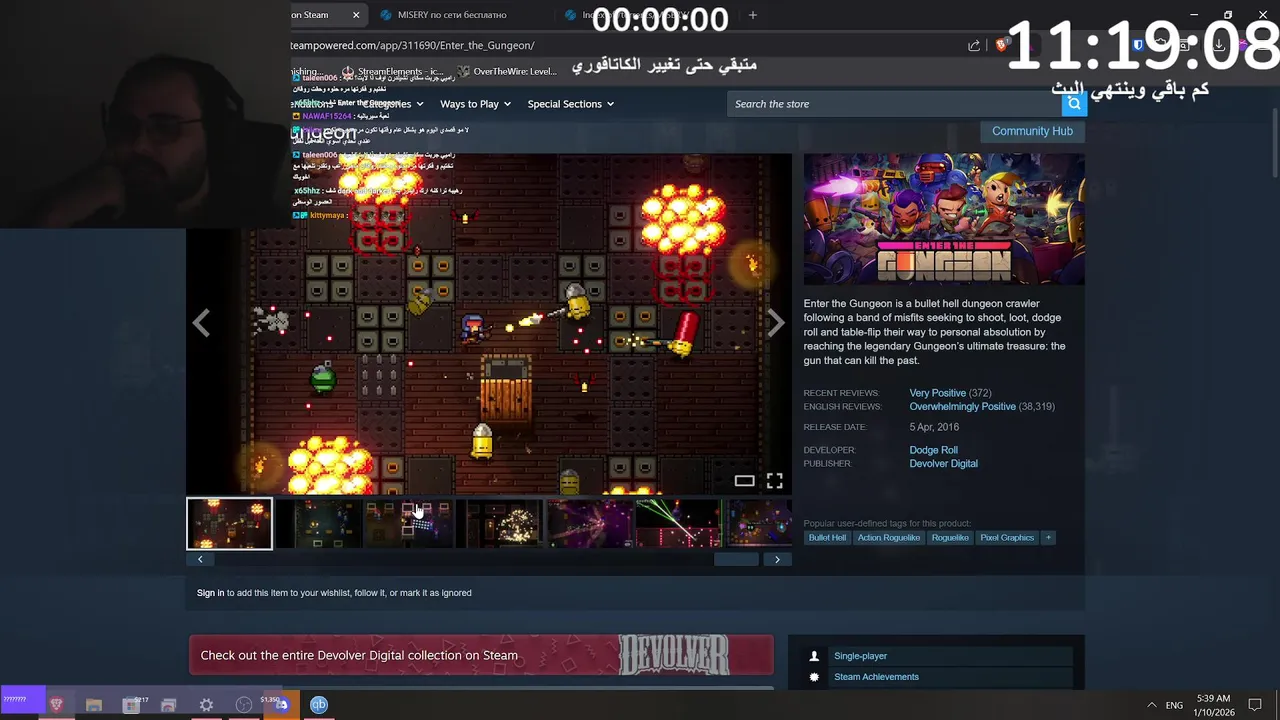Expand the Ways to Play menu
The height and width of the screenshot is (720, 1280).
[475, 104]
